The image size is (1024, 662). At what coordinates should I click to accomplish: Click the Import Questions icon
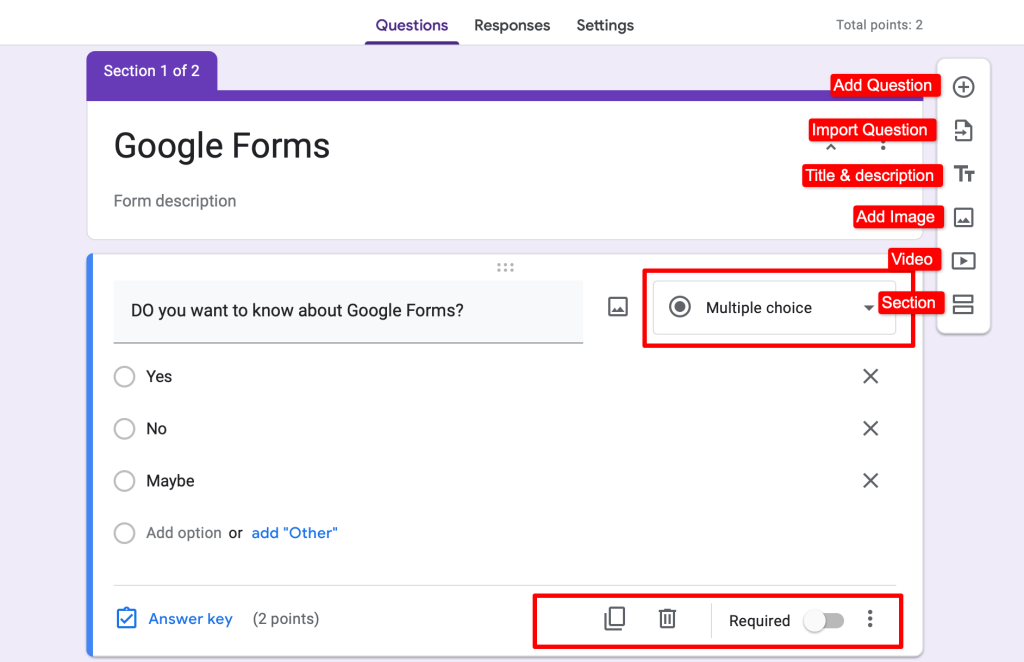(x=963, y=130)
